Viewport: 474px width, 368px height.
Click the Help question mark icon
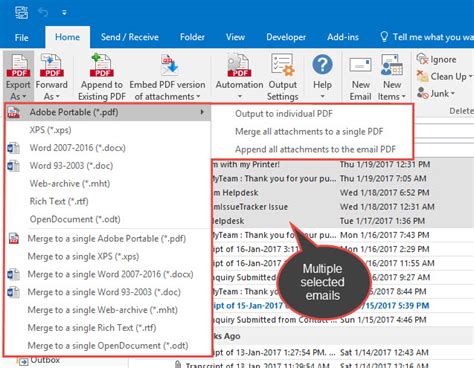[322, 65]
